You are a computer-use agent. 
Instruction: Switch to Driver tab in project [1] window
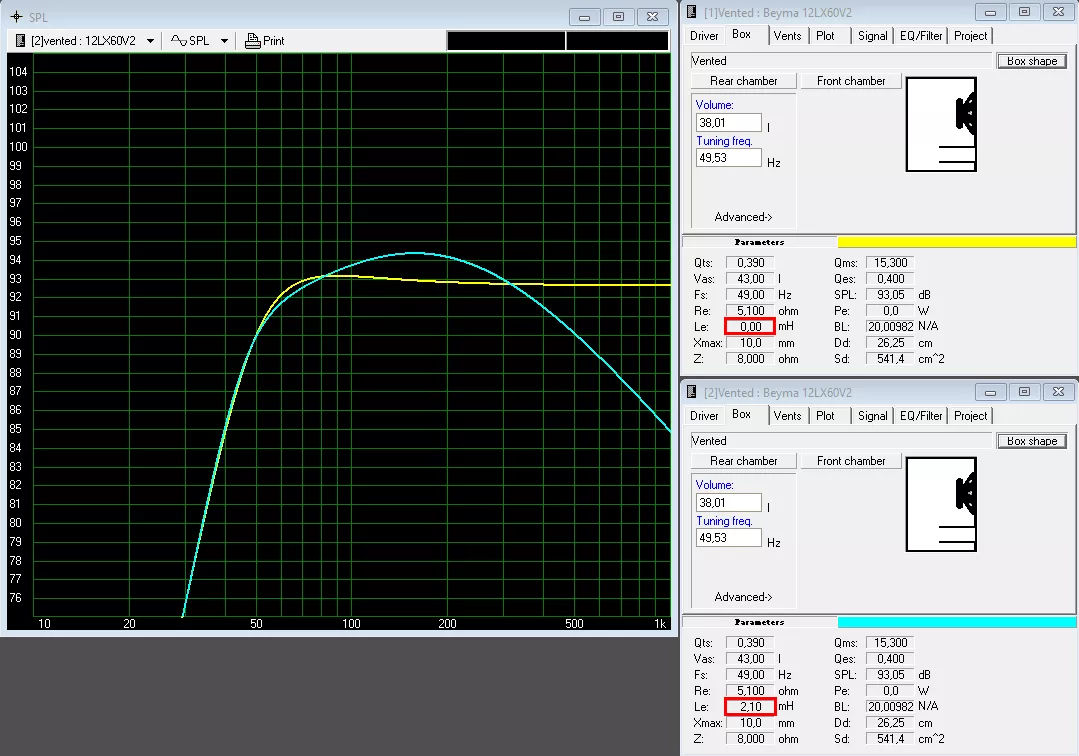(704, 35)
